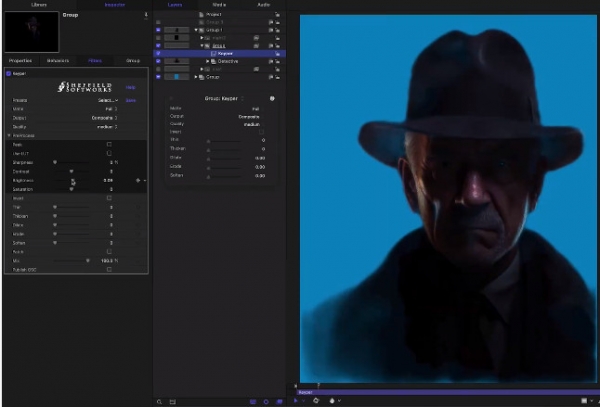The image size is (600, 407).
Task: Collapse the Preprocess section disclosure triangle
Action: coord(9,136)
